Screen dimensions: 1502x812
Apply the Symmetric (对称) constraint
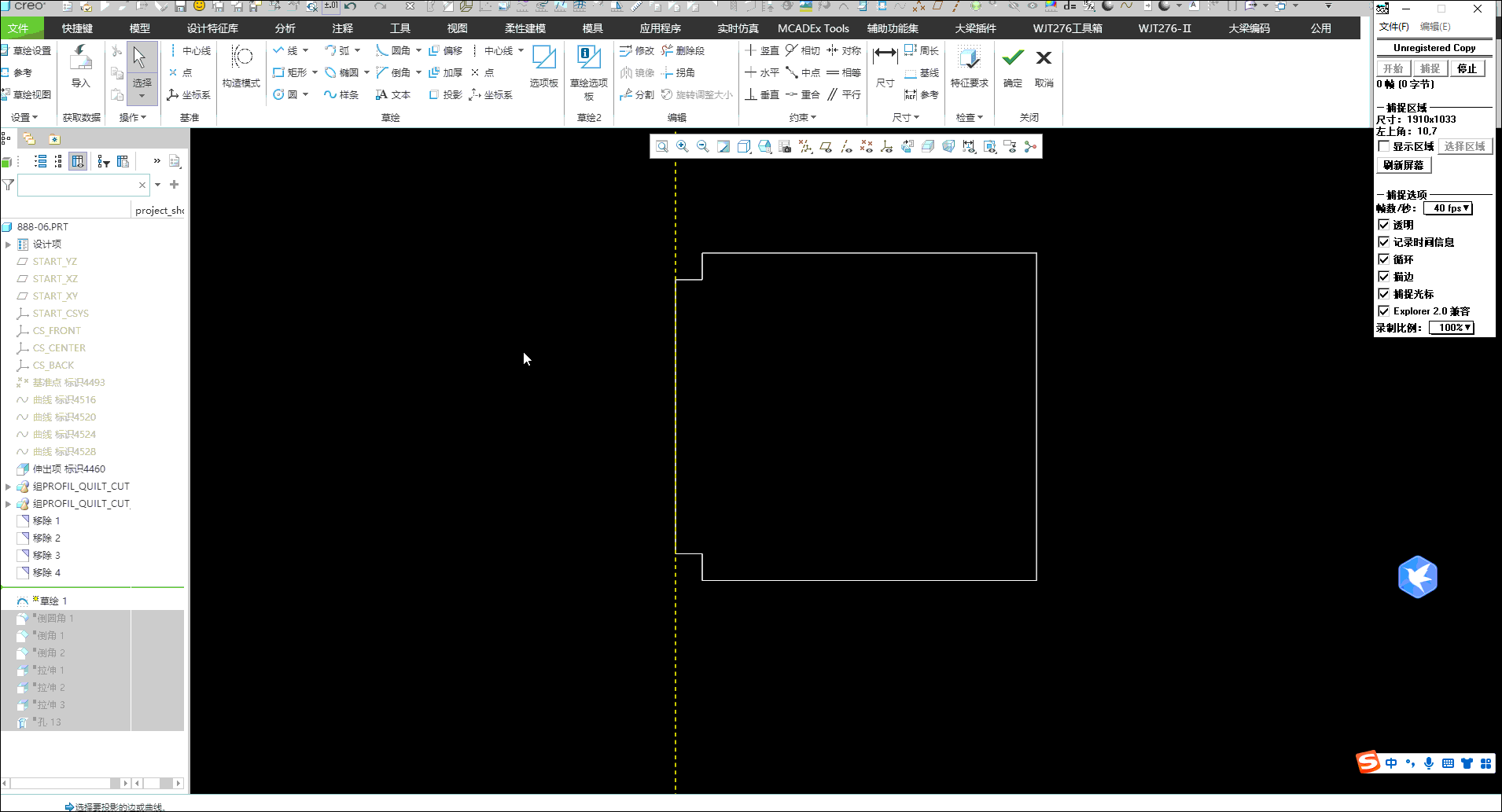coord(843,50)
